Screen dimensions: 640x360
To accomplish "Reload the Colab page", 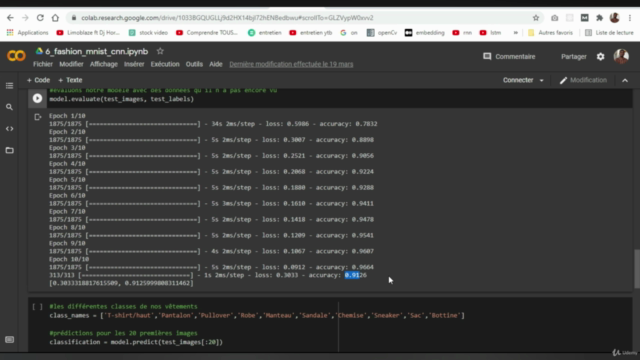I will coord(40,18).
